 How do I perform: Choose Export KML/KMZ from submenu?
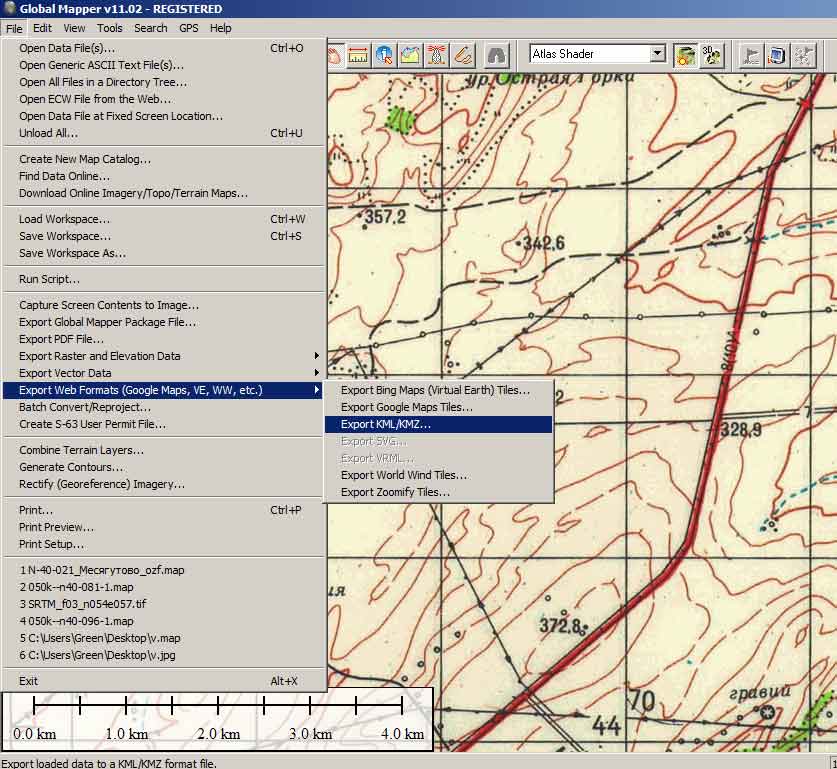click(386, 424)
